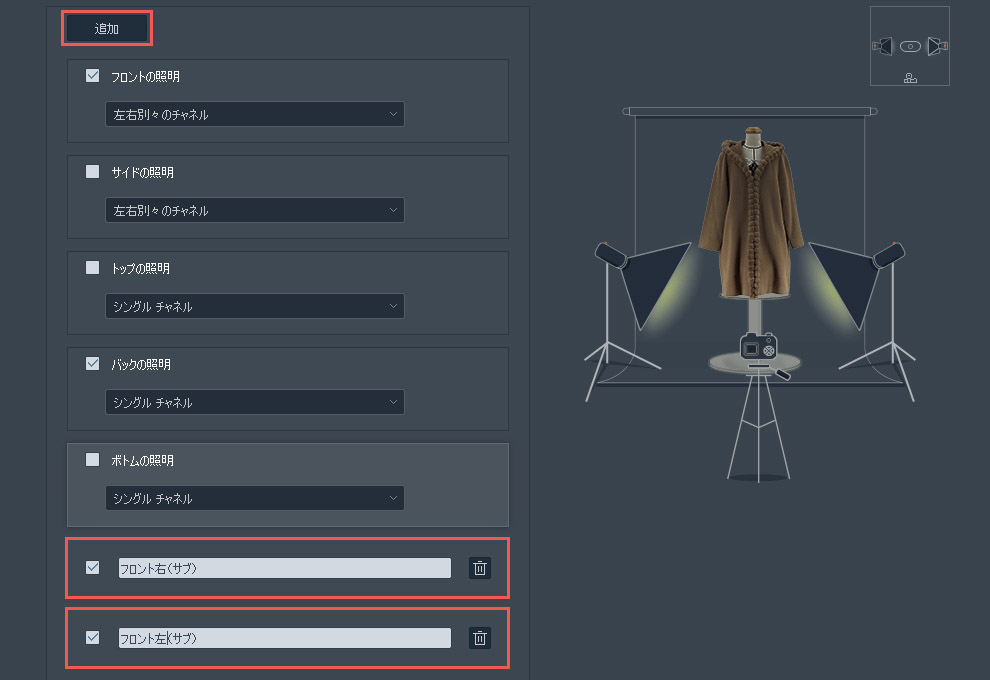Click the backdrop roller bar in the preview
The width and height of the screenshot is (990, 680).
coord(750,111)
